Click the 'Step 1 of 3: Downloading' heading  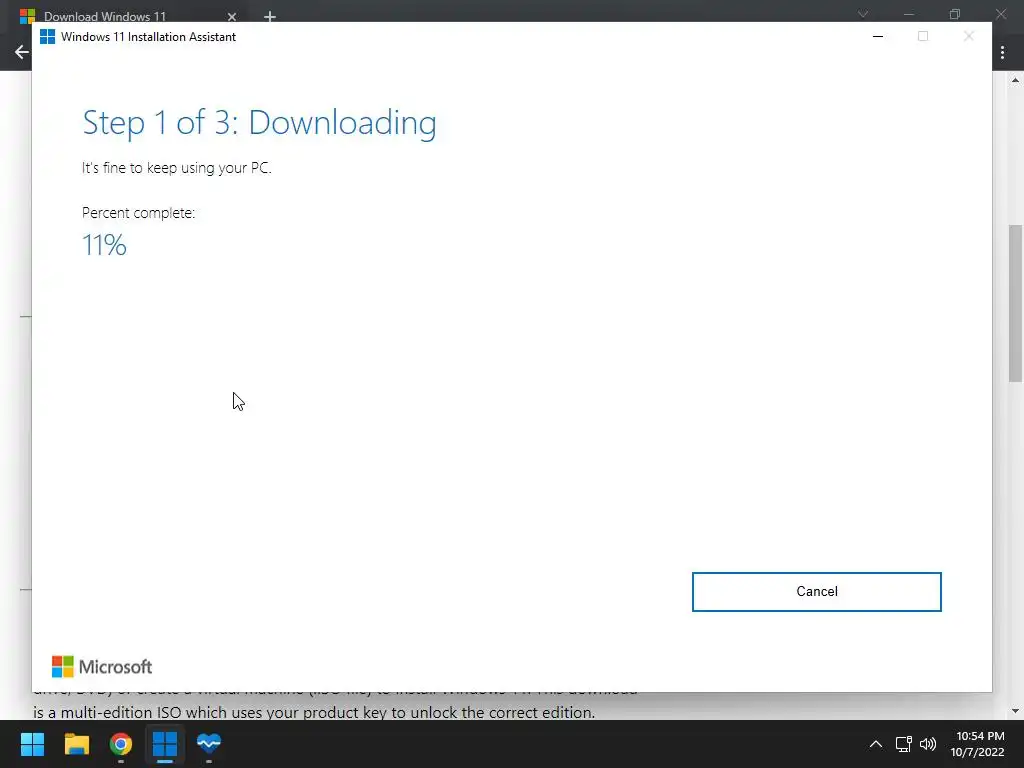tap(259, 123)
